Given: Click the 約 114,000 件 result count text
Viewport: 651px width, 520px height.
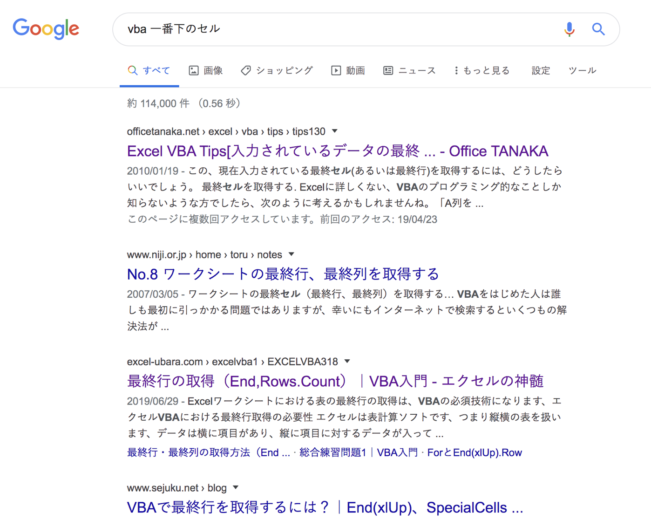Looking at the screenshot, I should tap(158, 103).
